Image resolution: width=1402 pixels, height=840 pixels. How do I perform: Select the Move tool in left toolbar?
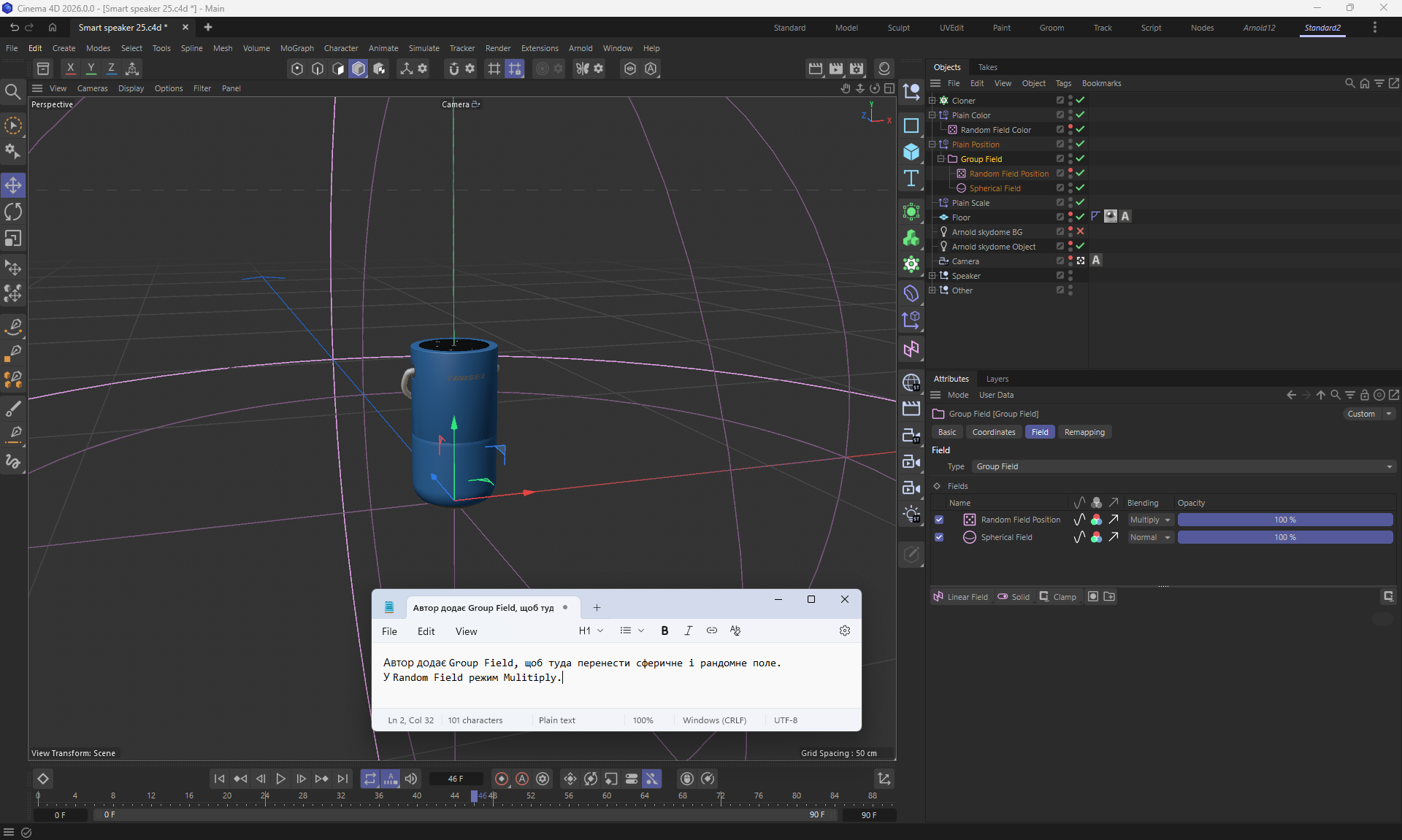[x=13, y=185]
